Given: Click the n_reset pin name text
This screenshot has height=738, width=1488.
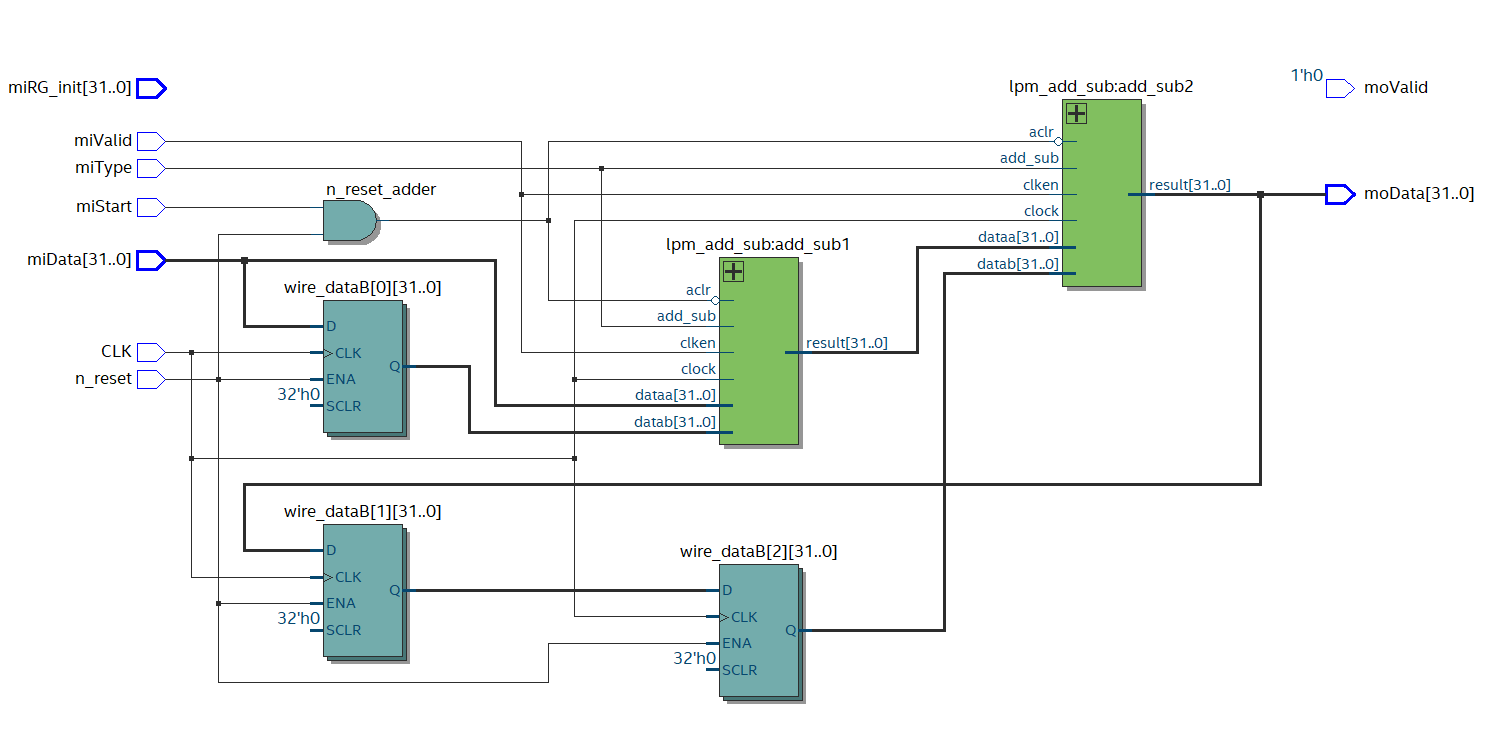Looking at the screenshot, I should (x=104, y=379).
